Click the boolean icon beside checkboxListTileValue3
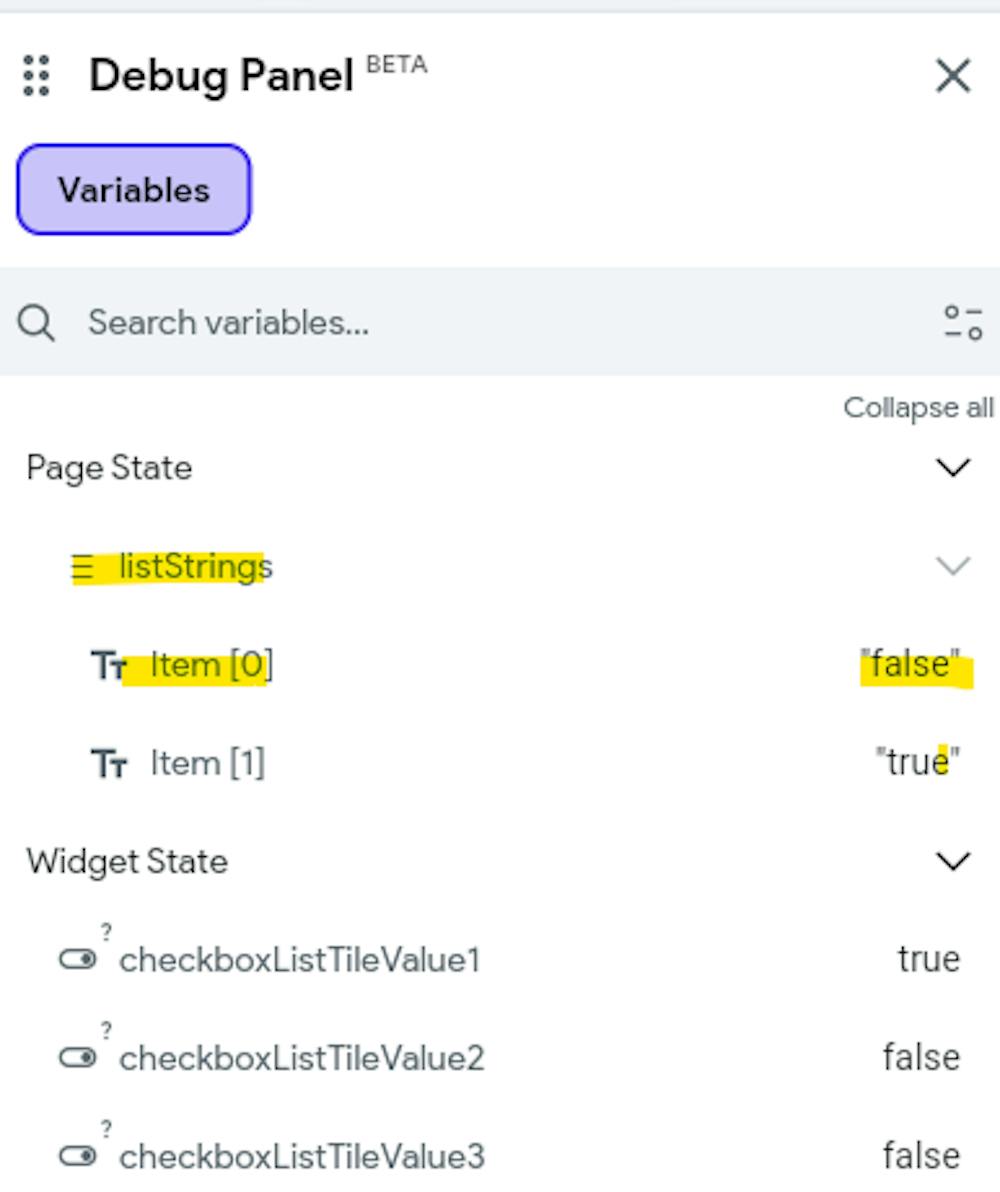Screen dimensions: 1000x1192 78,1157
